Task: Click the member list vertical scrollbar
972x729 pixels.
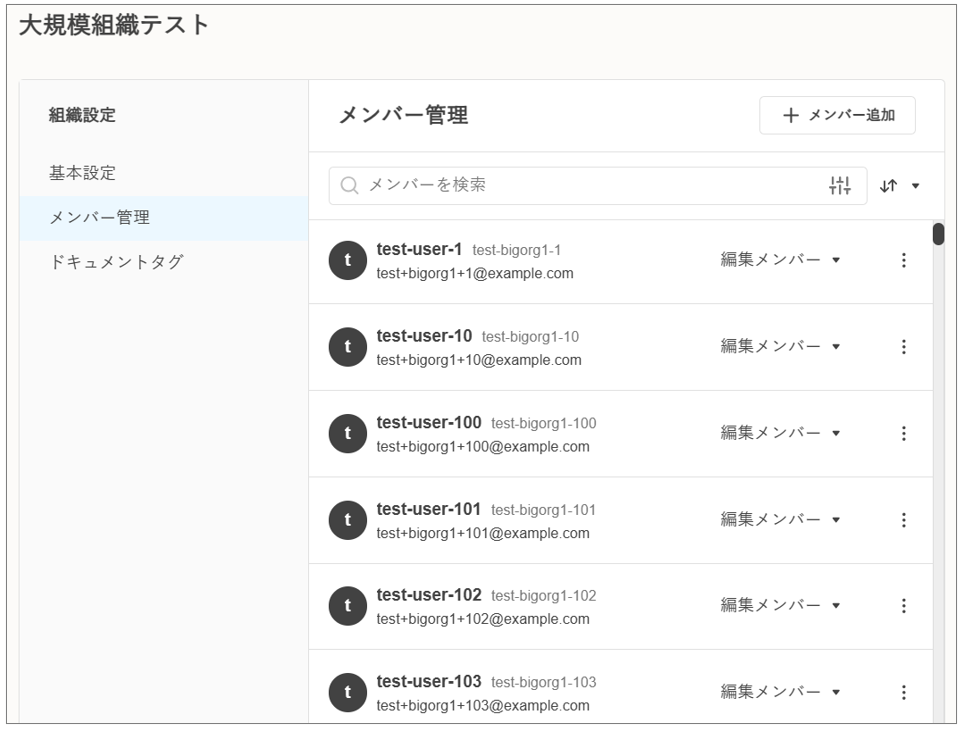Action: [938, 450]
